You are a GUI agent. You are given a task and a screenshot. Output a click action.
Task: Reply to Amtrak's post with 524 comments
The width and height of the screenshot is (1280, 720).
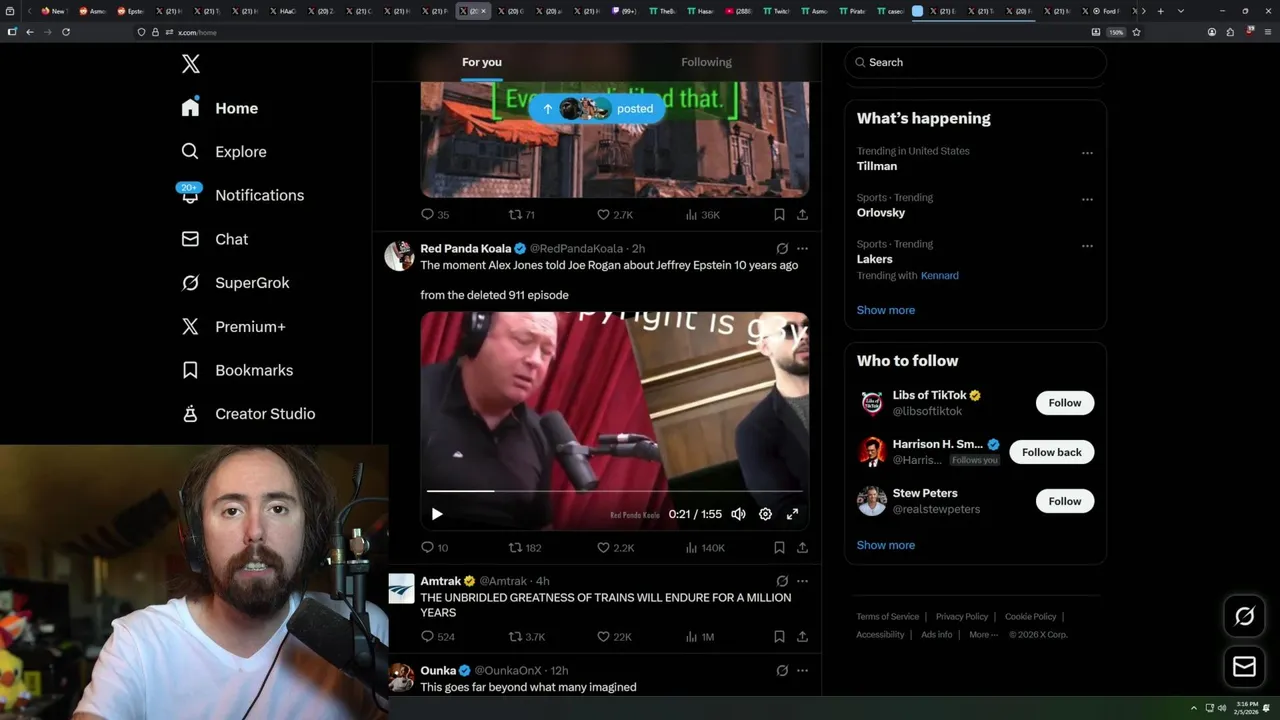pos(438,636)
